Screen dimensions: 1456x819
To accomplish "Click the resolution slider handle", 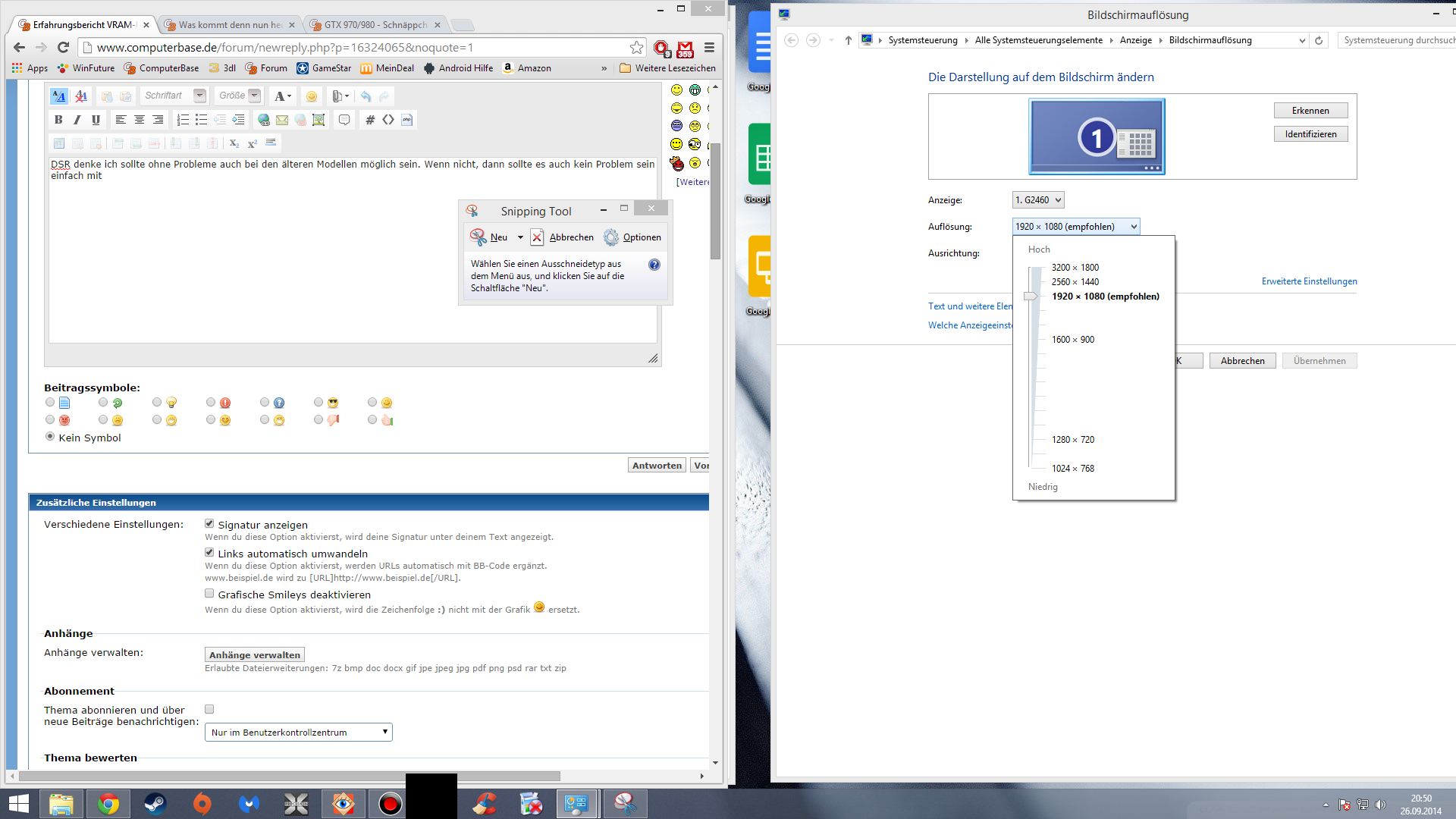I will pyautogui.click(x=1031, y=297).
